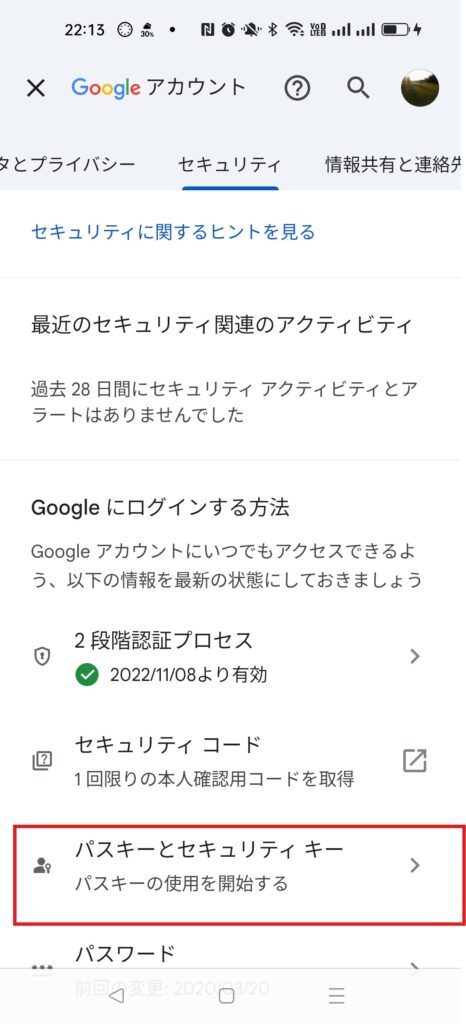
Task: Open external link icon for セキュリティ コード
Action: (x=414, y=761)
